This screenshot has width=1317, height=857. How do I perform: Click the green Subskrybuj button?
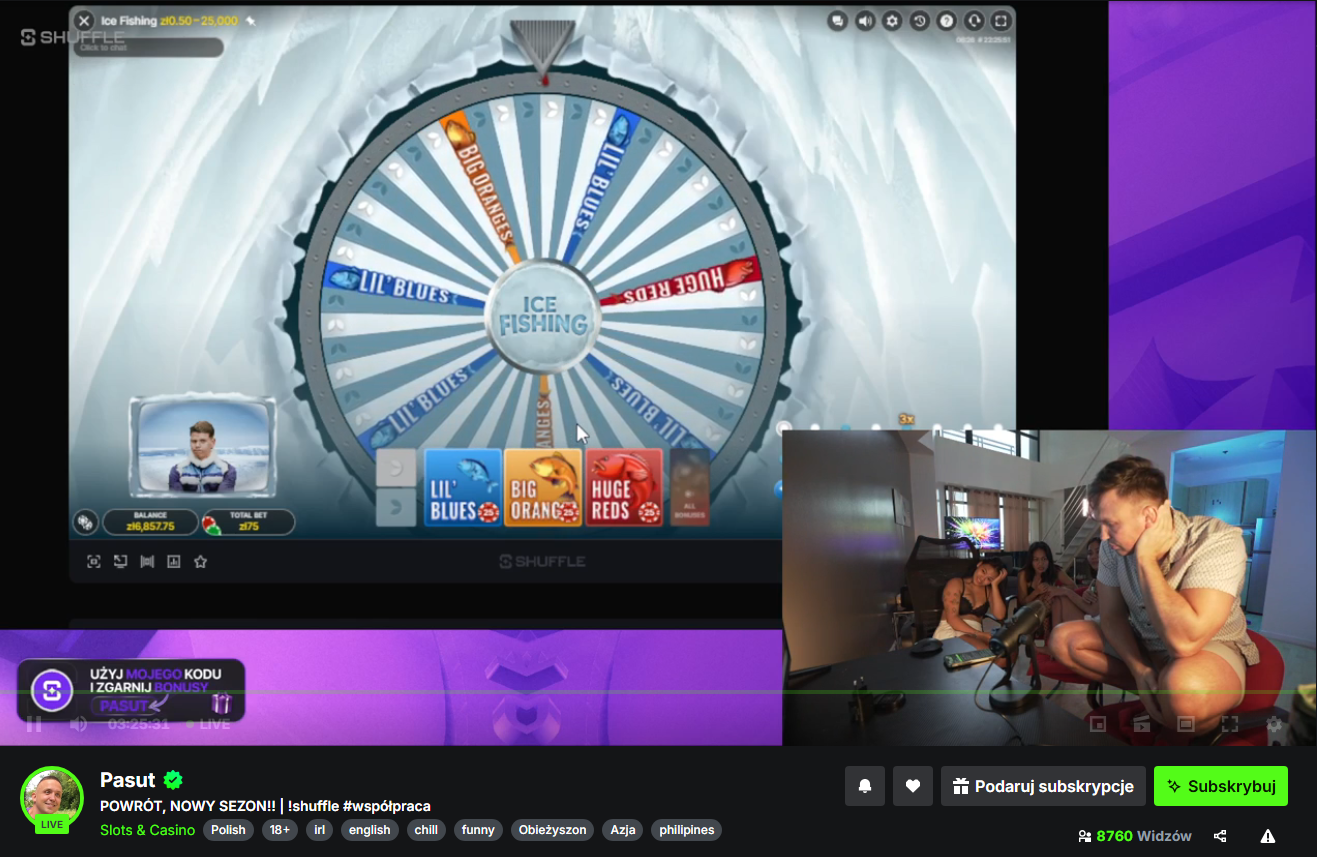[1221, 786]
